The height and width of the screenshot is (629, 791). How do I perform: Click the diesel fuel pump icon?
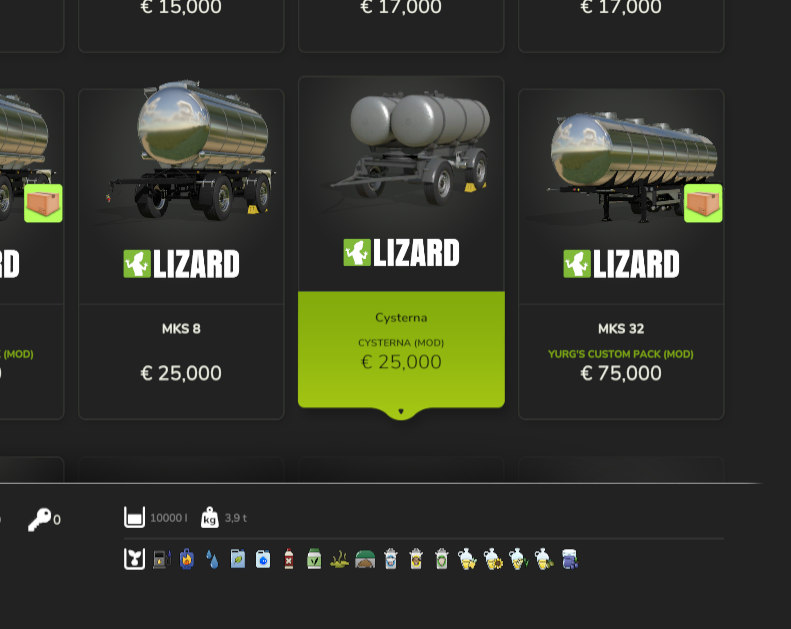pyautogui.click(x=162, y=559)
